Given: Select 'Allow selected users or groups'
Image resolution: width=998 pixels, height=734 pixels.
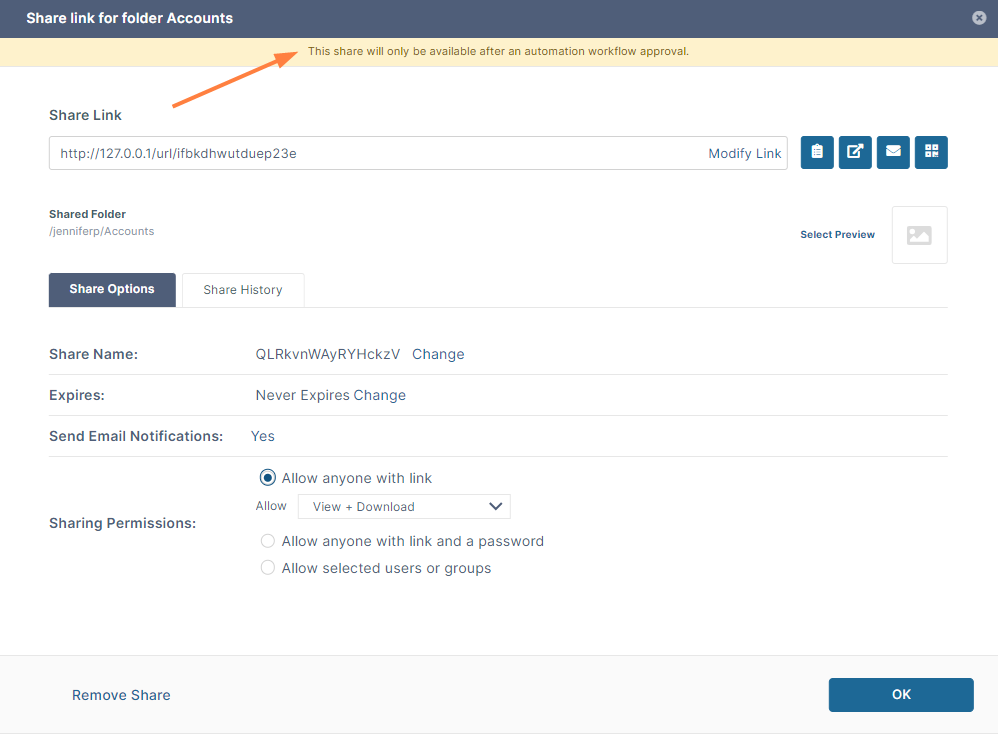Looking at the screenshot, I should click(267, 568).
